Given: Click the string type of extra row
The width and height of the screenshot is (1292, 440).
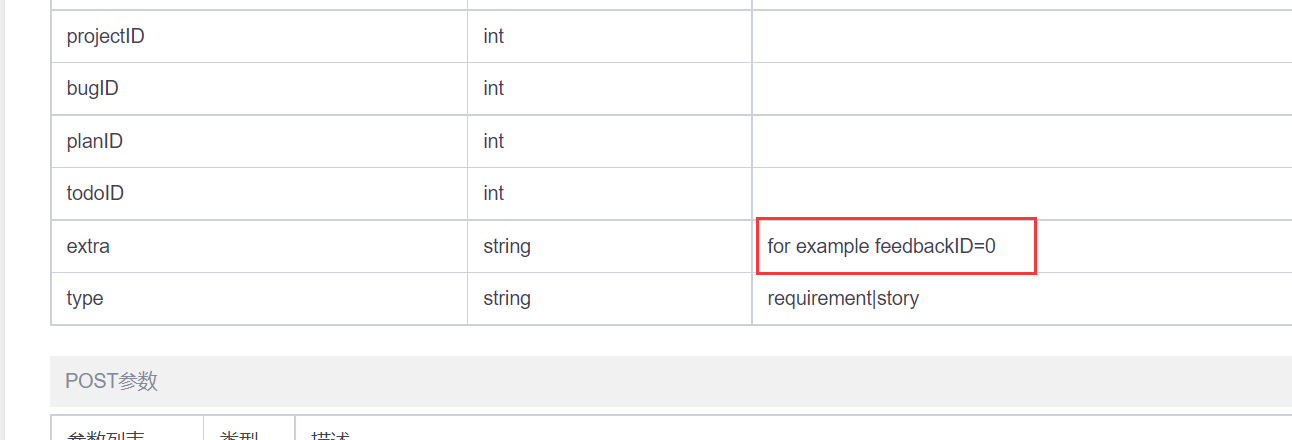Looking at the screenshot, I should coord(507,246).
